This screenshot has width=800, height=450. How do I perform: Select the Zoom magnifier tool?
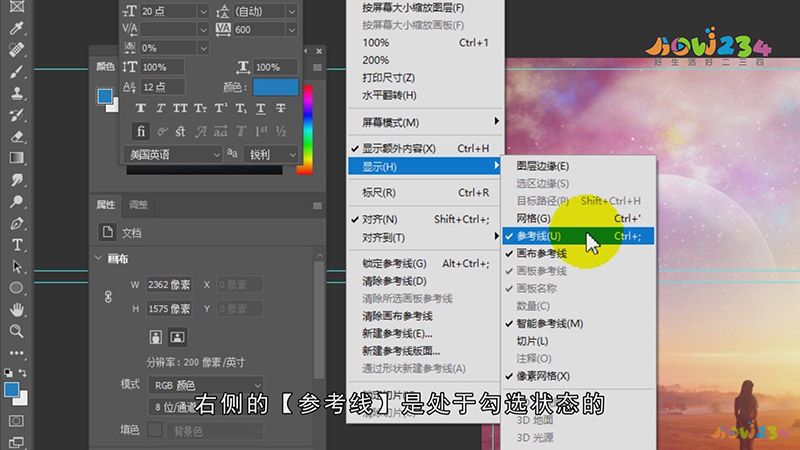tap(16, 331)
